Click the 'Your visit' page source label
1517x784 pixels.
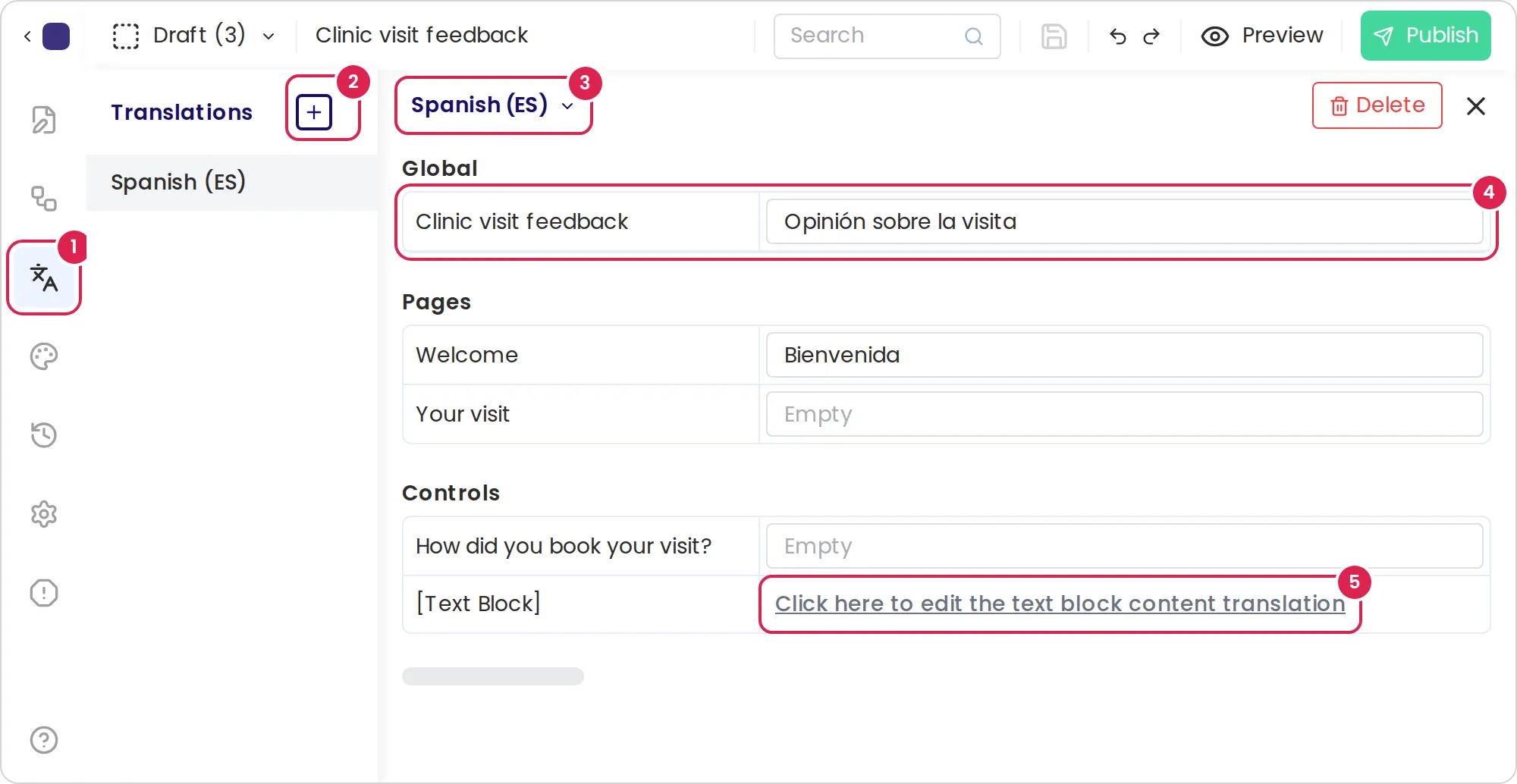point(463,414)
